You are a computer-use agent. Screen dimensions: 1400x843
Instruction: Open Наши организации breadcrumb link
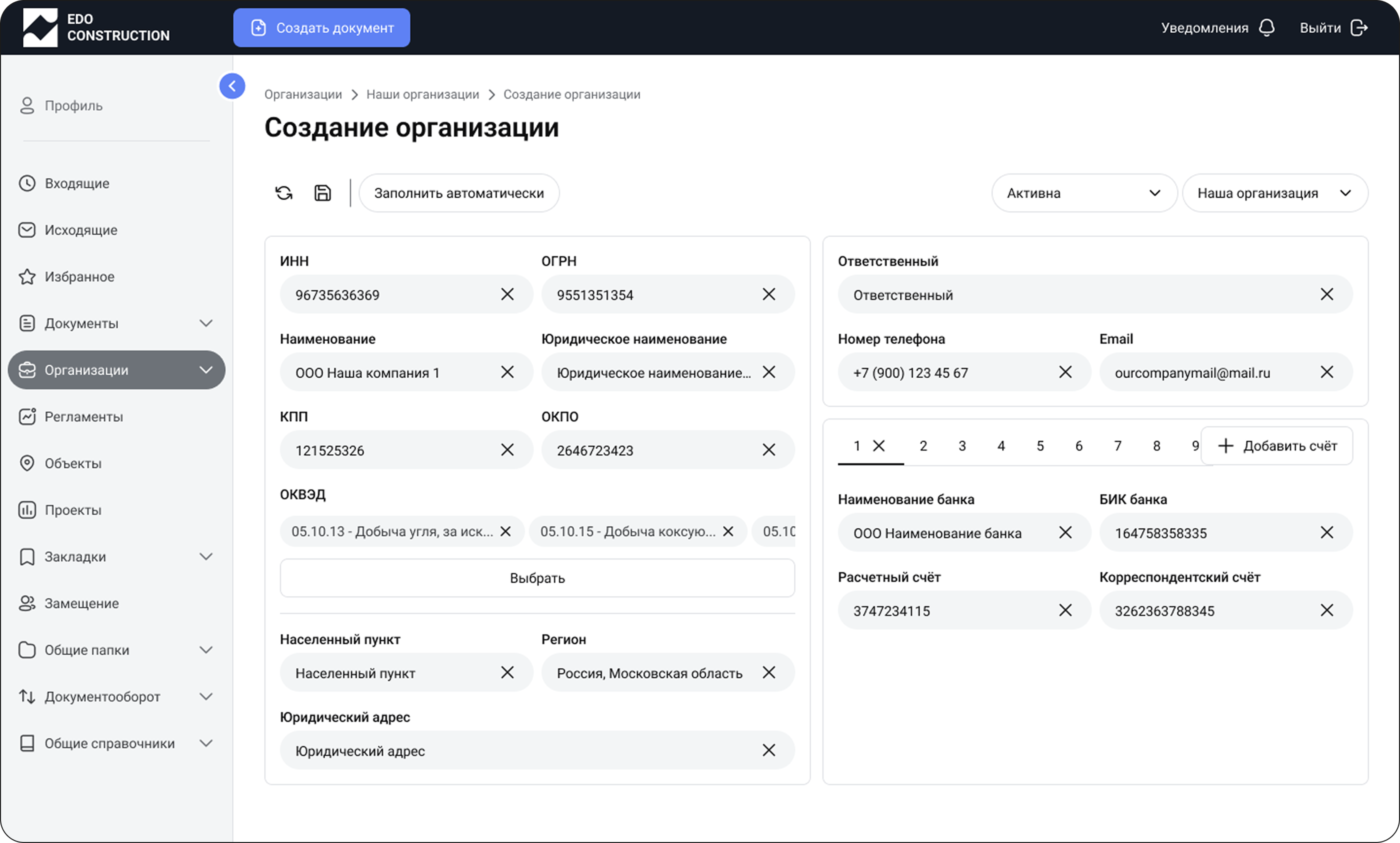(x=422, y=94)
